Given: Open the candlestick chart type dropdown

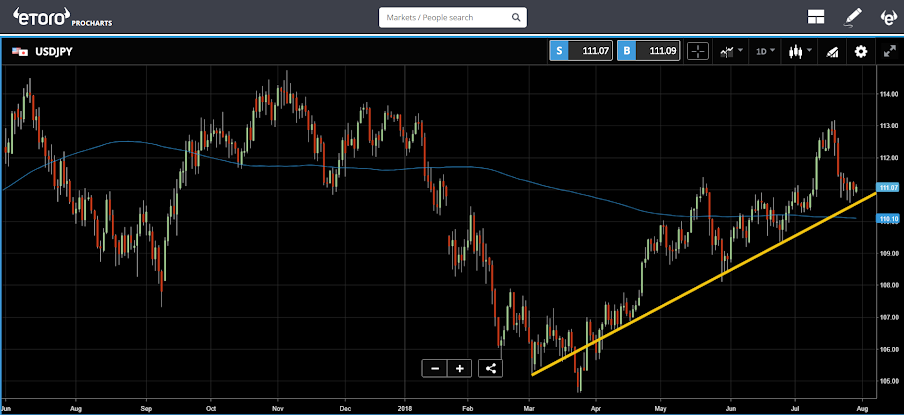Looking at the screenshot, I should [x=801, y=51].
